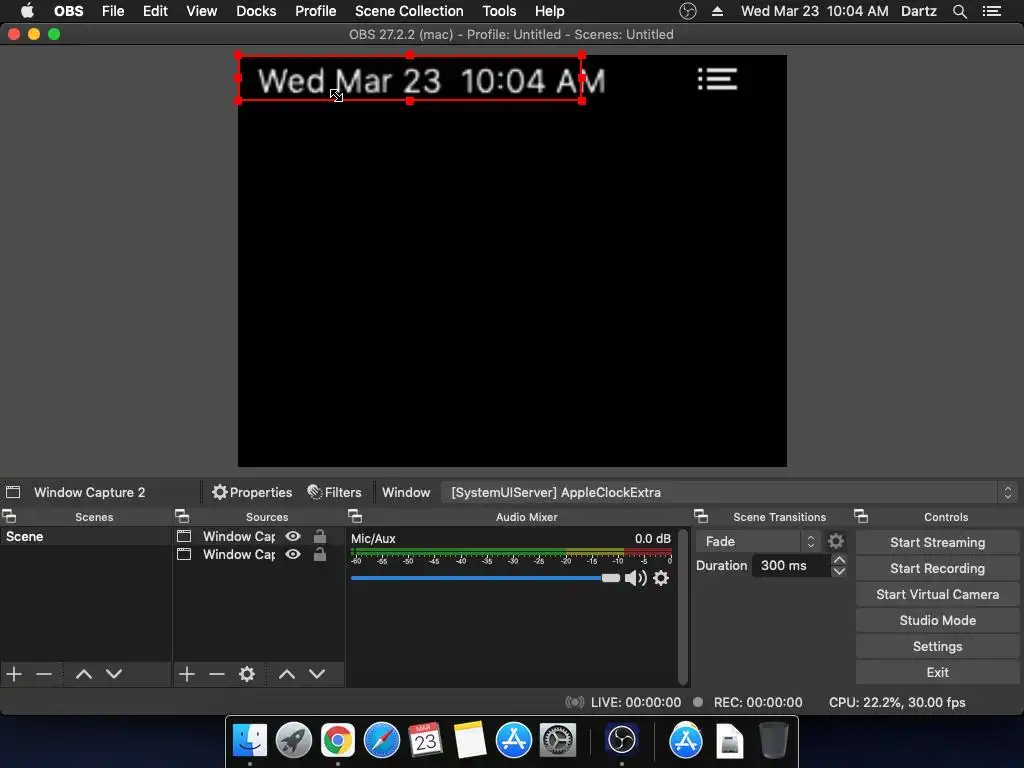Hide the second Window Capture source
This screenshot has height=768, width=1024.
(x=293, y=554)
